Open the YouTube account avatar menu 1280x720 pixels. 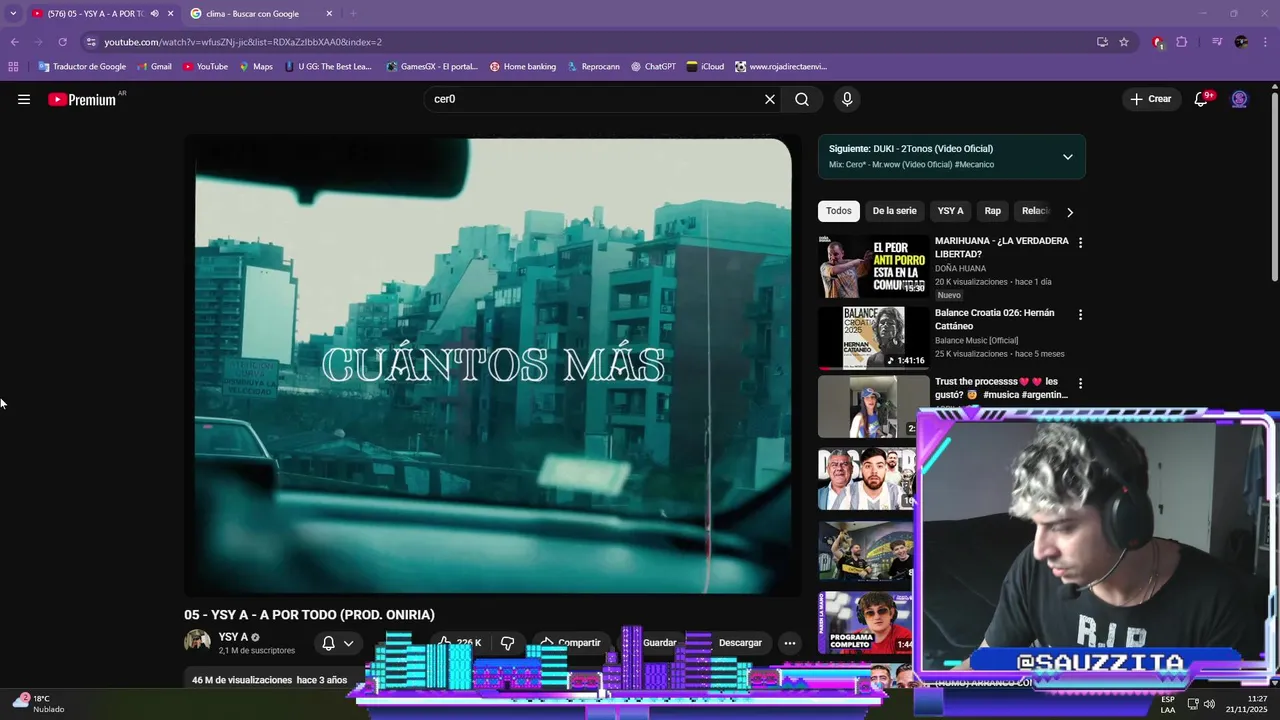pyautogui.click(x=1240, y=99)
